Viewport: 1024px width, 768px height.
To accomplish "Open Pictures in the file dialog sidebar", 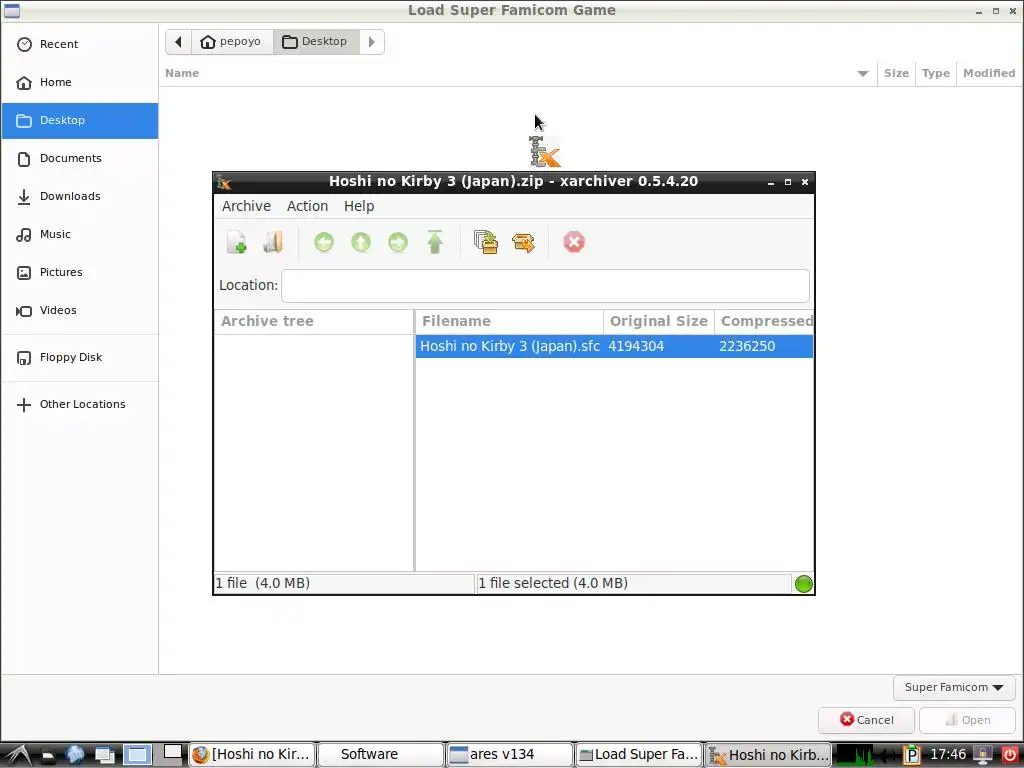I will [x=80, y=272].
